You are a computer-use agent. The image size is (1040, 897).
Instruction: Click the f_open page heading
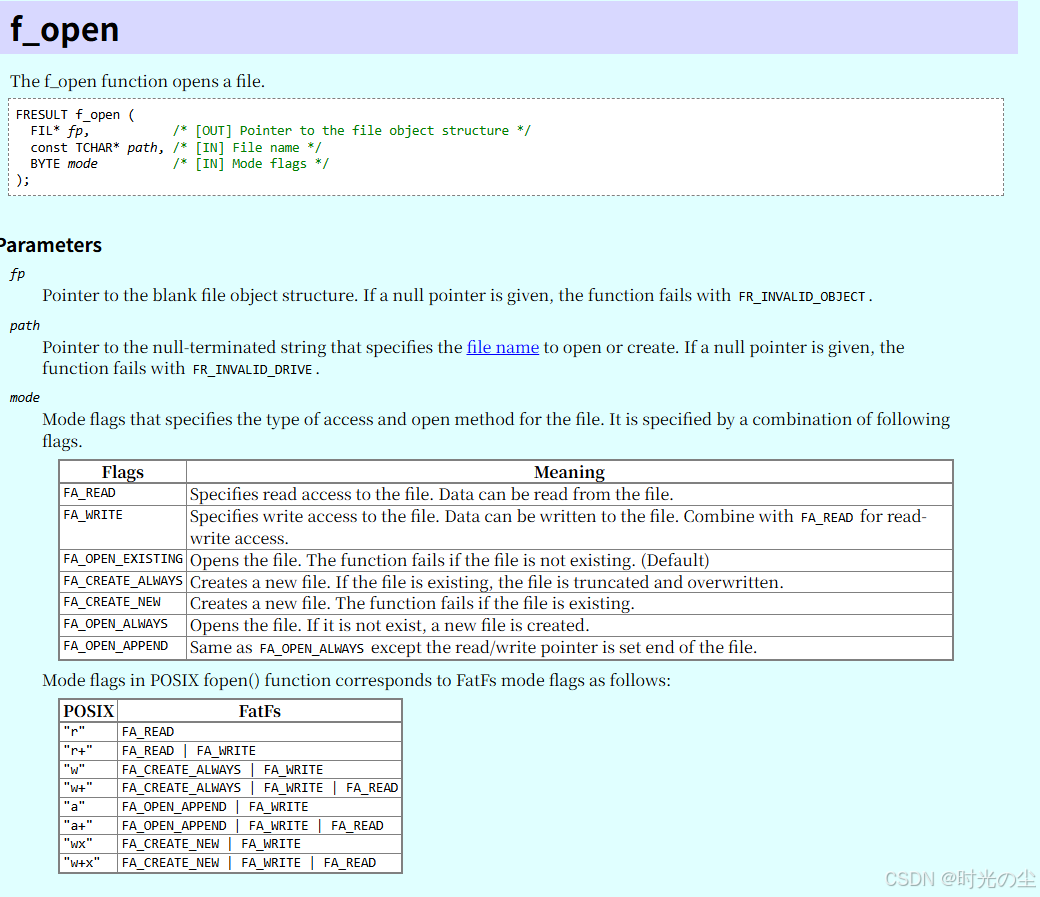[64, 29]
